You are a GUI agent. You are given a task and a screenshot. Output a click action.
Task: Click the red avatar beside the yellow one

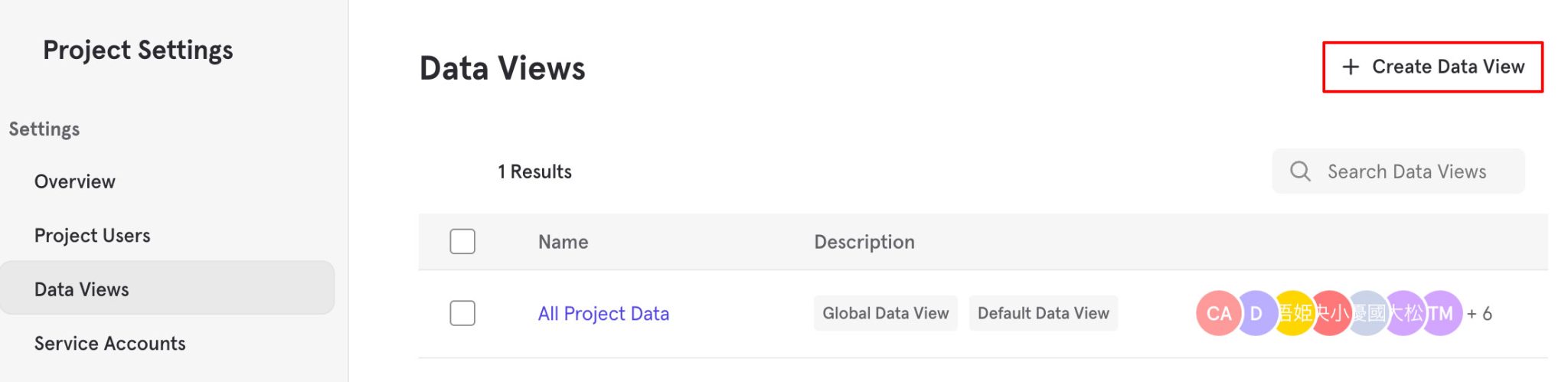[x=1331, y=313]
